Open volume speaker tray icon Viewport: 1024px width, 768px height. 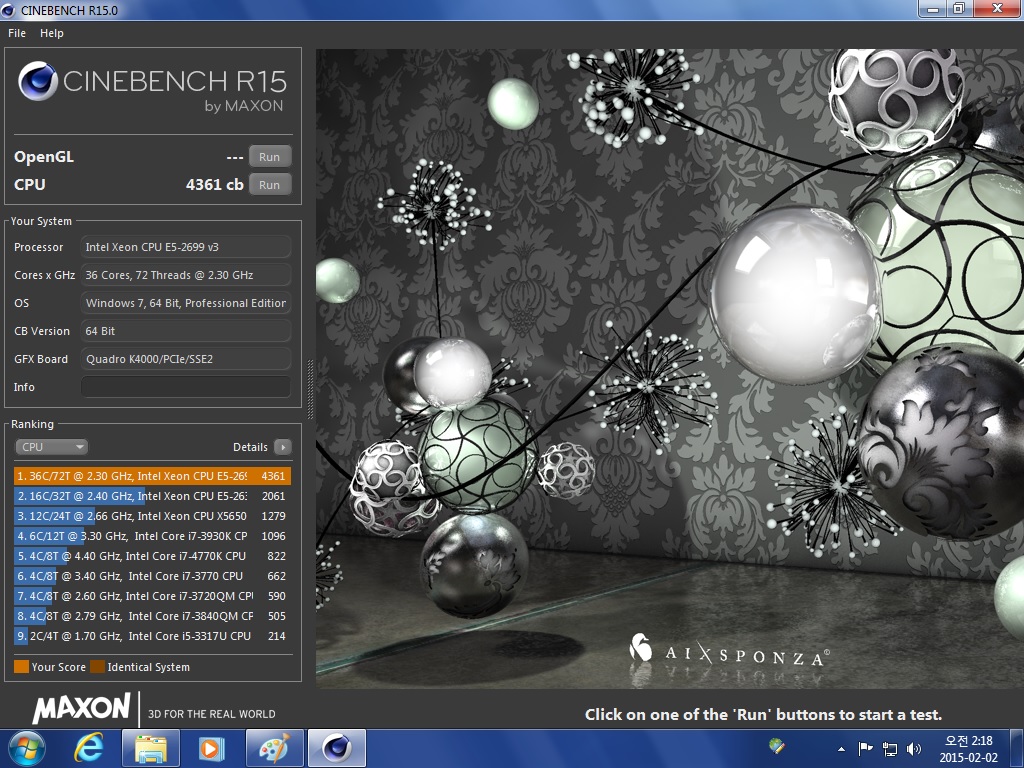pos(914,749)
